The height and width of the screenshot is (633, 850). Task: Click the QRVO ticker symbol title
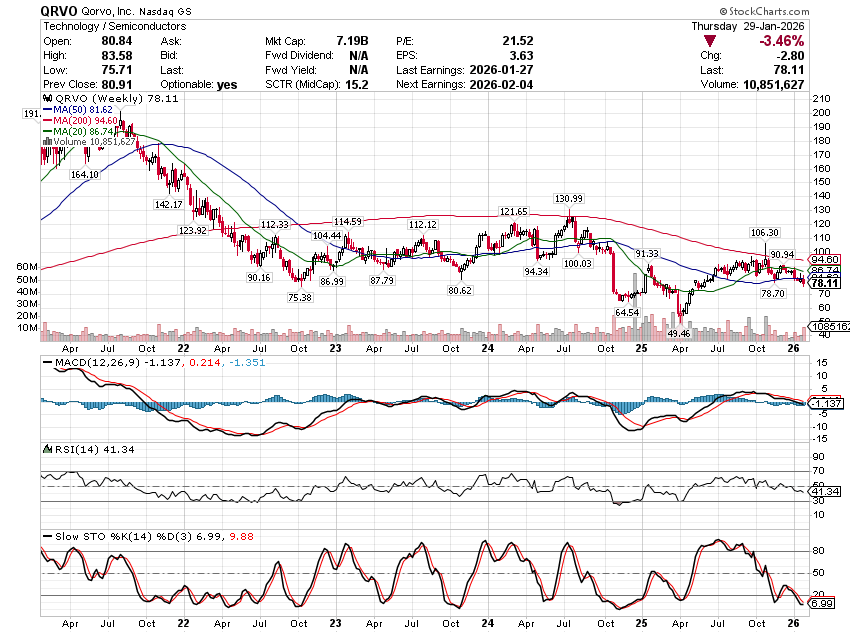click(62, 9)
